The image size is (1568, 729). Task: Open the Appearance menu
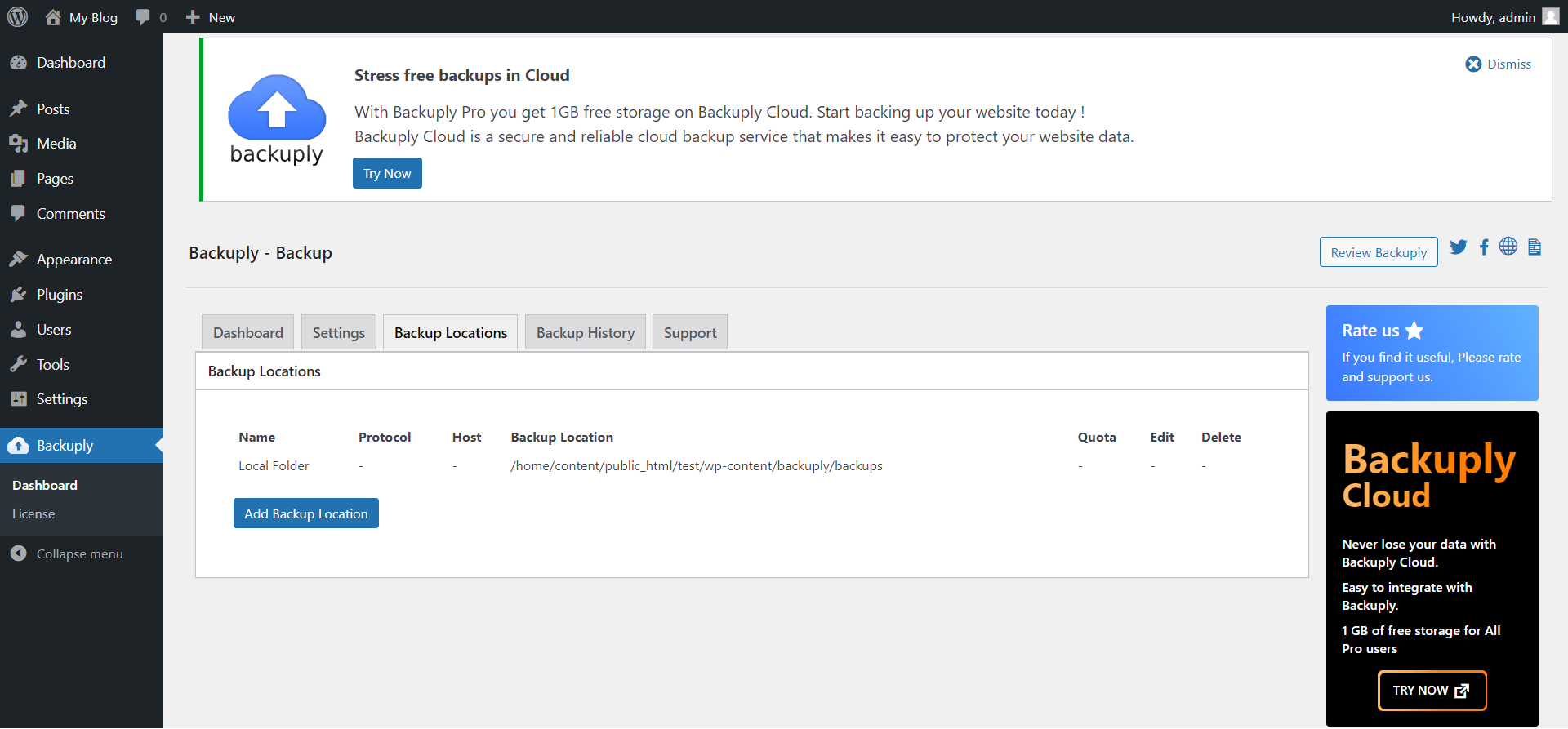point(82,259)
